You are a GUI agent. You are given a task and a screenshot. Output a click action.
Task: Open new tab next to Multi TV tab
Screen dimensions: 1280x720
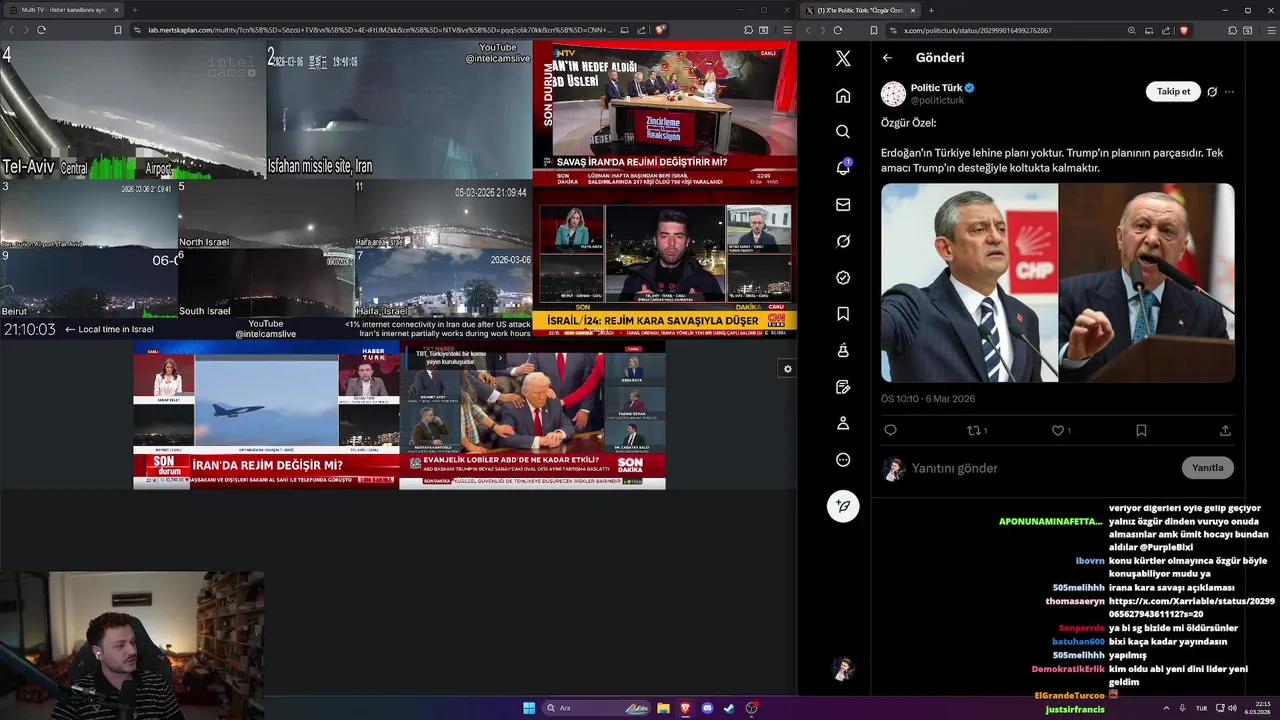tap(134, 10)
